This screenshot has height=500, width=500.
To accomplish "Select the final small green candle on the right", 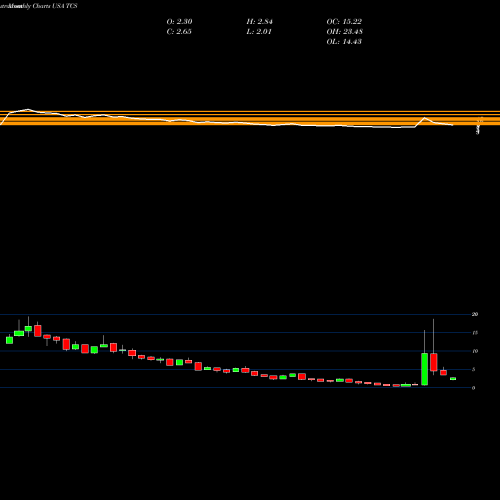I will tap(453, 379).
